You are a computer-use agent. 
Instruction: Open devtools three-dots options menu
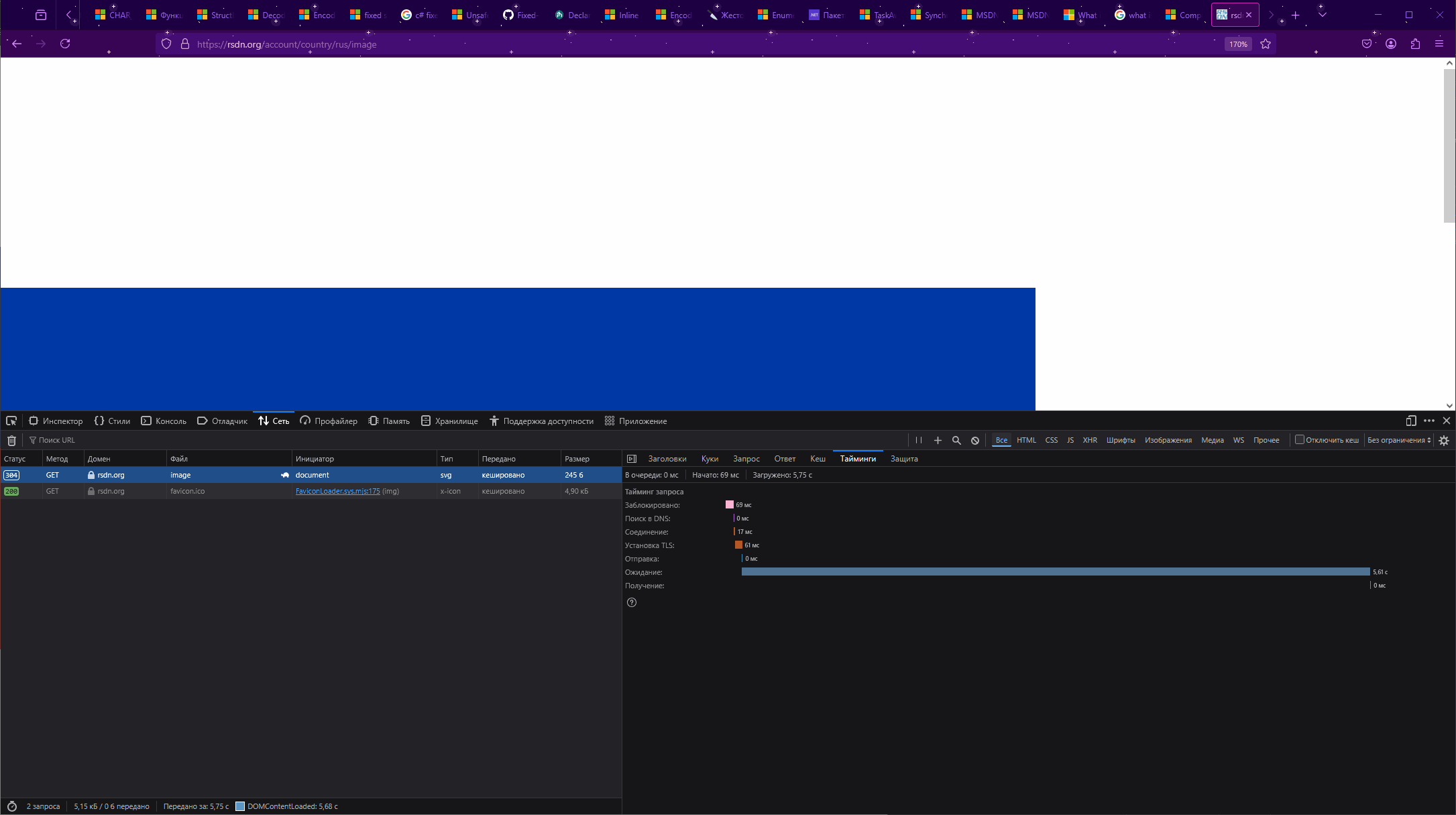(x=1429, y=421)
